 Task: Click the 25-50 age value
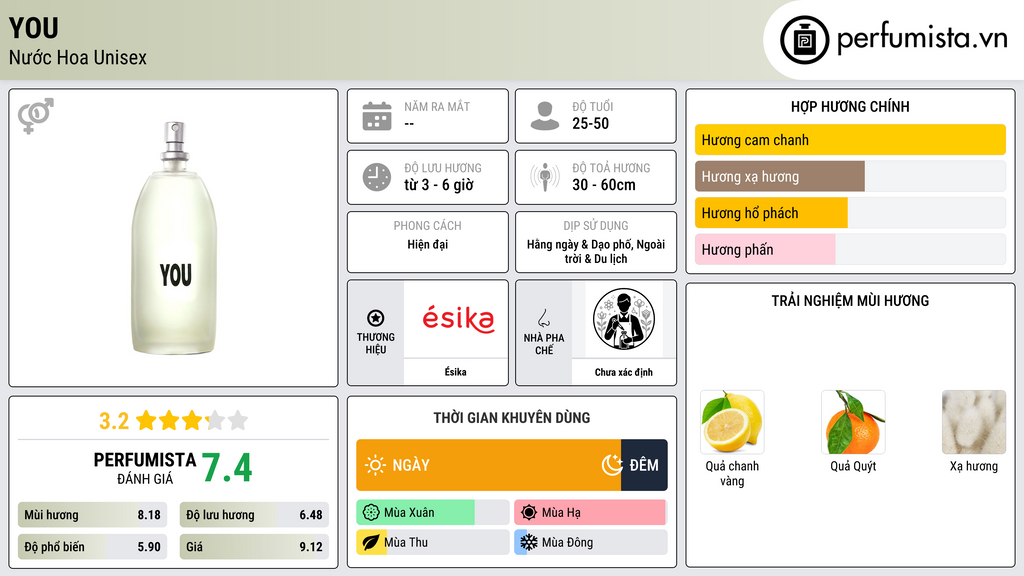pyautogui.click(x=590, y=123)
